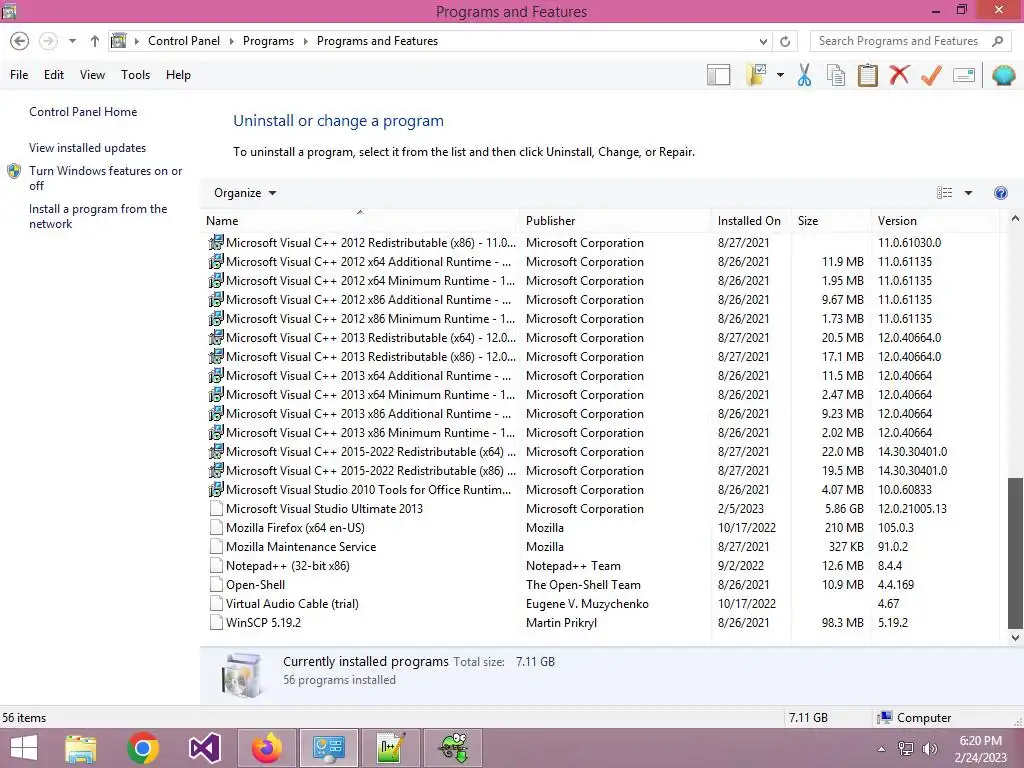Go to Control Panel Home
1024x768 pixels.
pyautogui.click(x=83, y=112)
